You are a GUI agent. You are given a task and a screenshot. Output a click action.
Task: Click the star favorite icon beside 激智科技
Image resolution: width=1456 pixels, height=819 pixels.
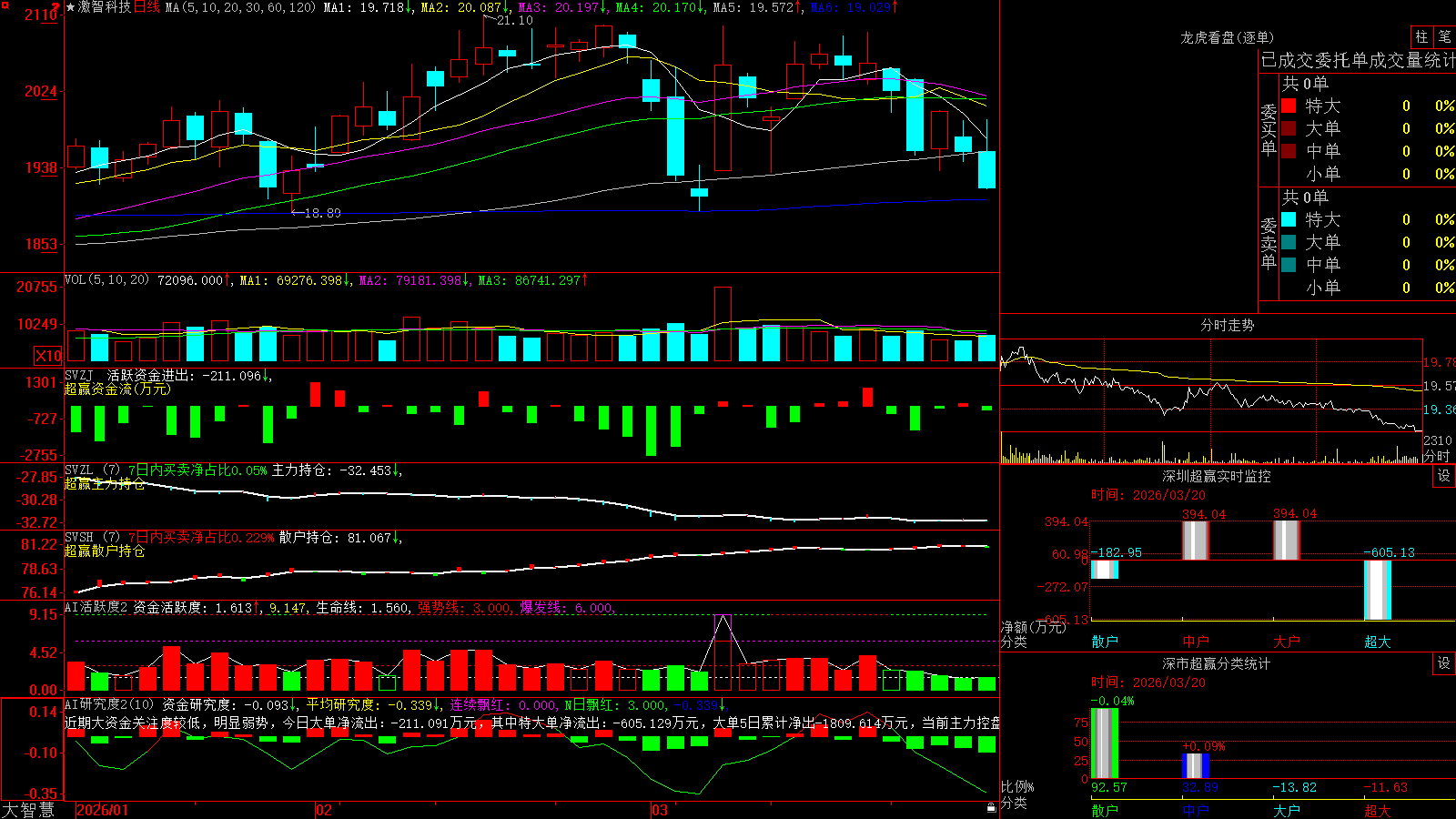(70, 7)
